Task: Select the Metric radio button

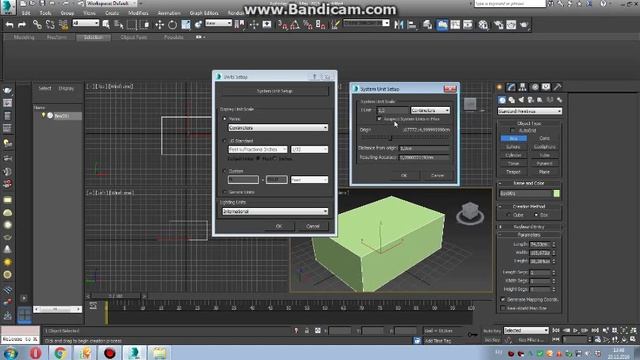Action: (x=224, y=119)
